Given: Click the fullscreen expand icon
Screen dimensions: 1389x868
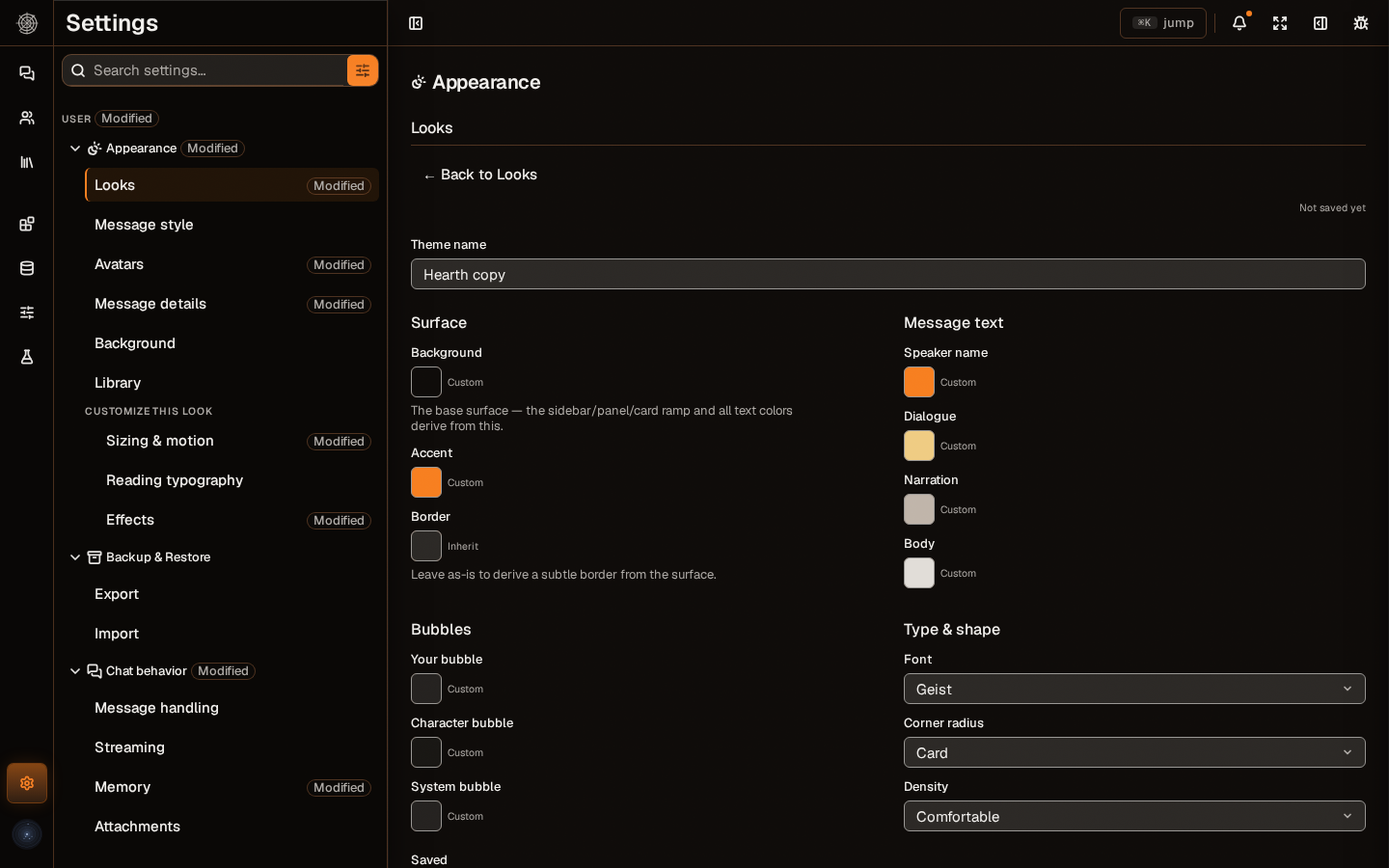Looking at the screenshot, I should [x=1280, y=23].
